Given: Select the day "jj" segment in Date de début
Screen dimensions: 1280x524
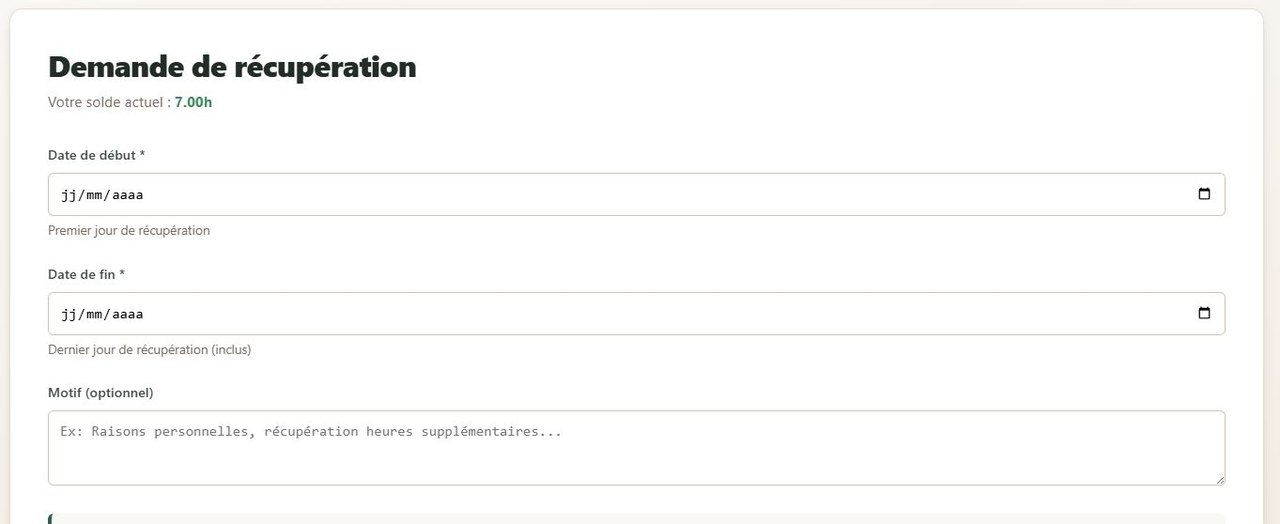Looking at the screenshot, I should 70,195.
